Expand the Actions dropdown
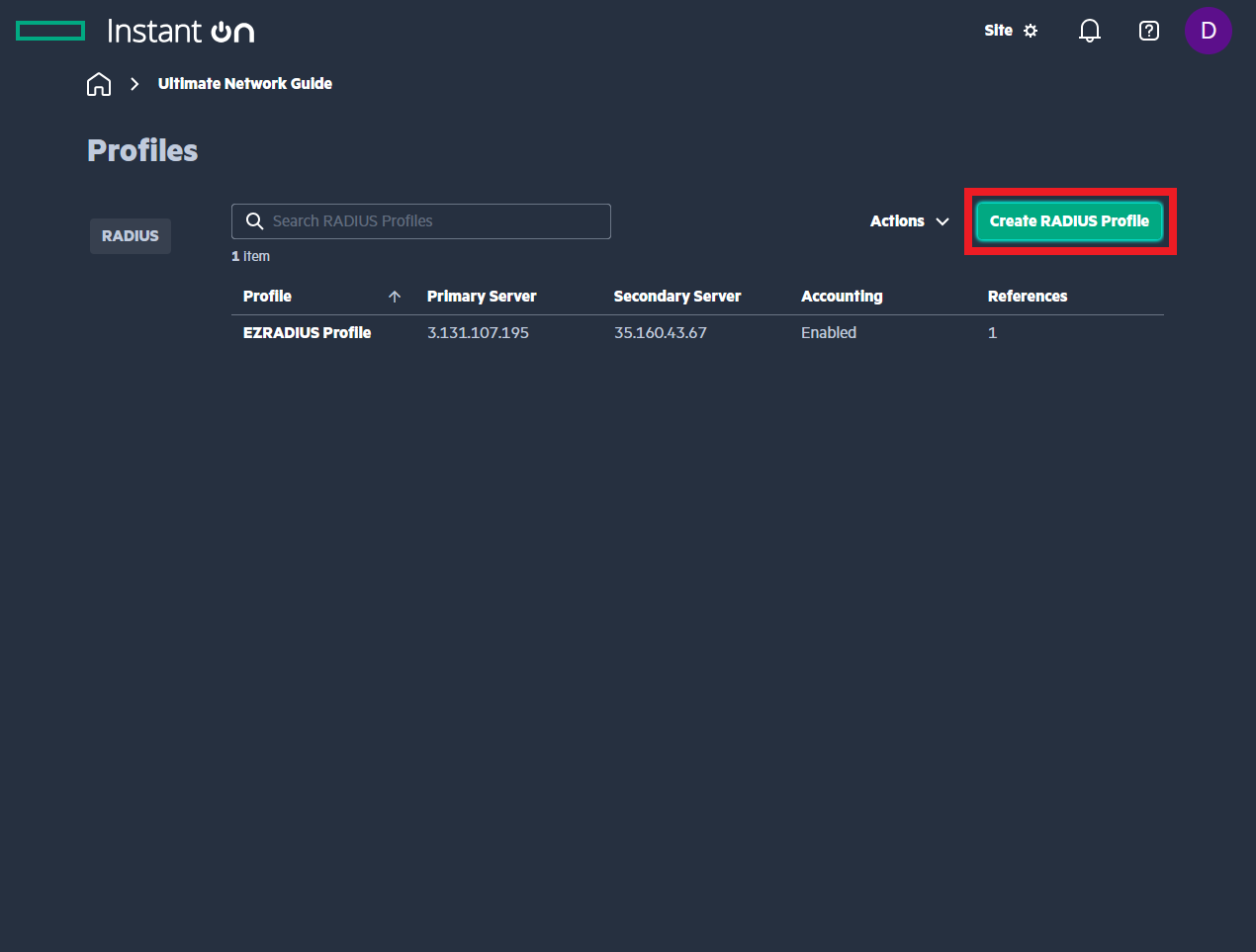This screenshot has height=952, width=1256. coord(910,221)
